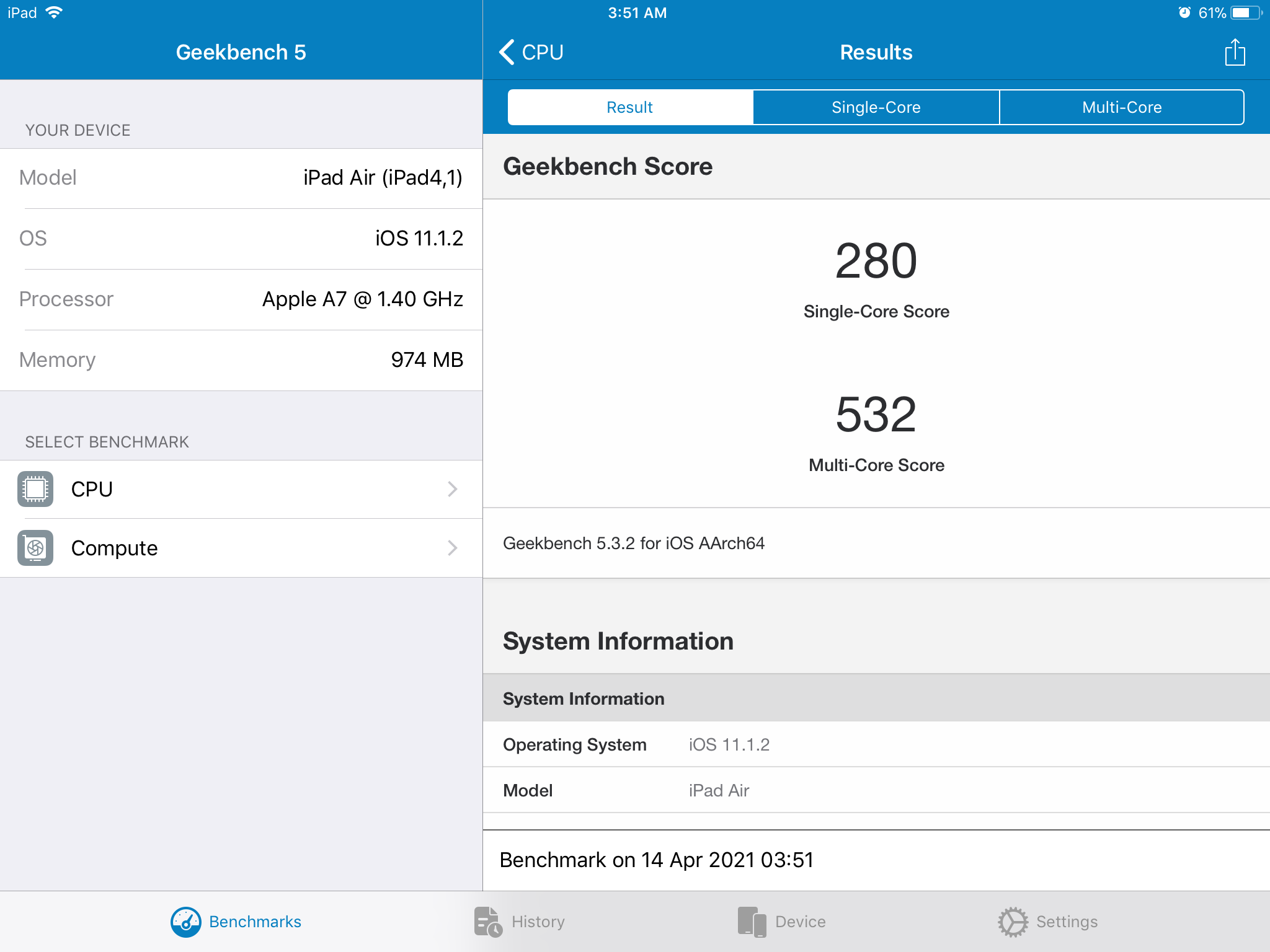Tap the Results title in header

(x=876, y=52)
